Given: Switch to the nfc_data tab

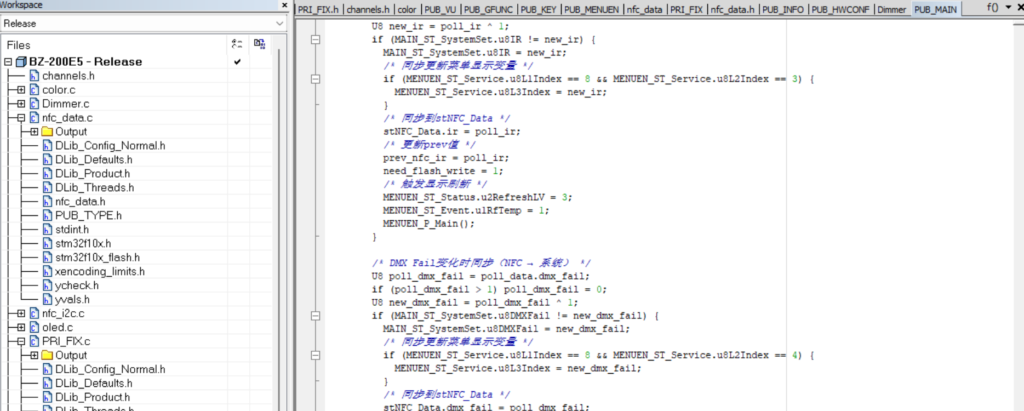Looking at the screenshot, I should pyautogui.click(x=645, y=9).
